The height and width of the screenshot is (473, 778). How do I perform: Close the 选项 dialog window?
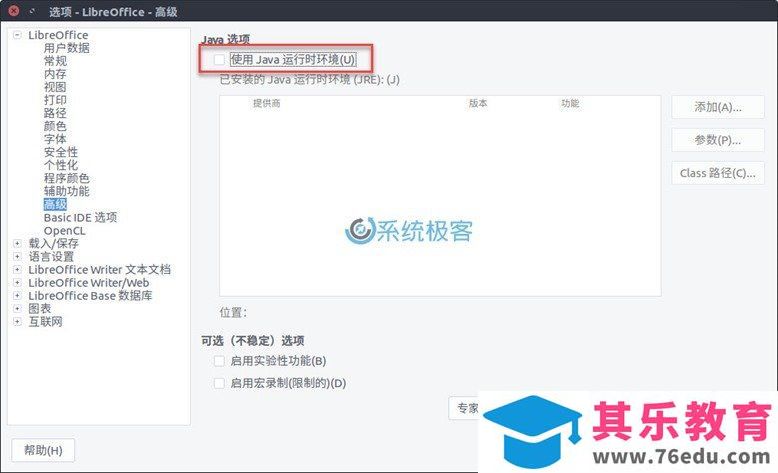point(14,10)
